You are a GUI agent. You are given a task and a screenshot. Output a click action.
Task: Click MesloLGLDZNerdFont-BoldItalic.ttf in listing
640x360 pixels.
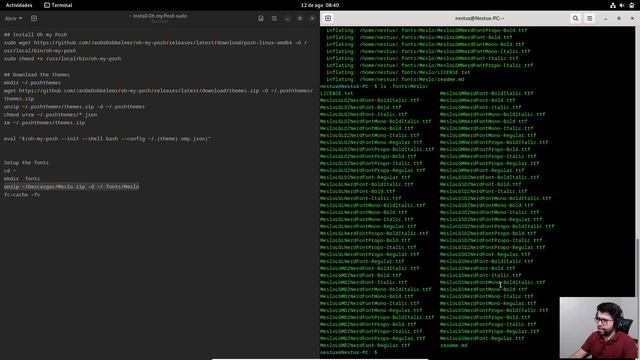click(x=369, y=100)
